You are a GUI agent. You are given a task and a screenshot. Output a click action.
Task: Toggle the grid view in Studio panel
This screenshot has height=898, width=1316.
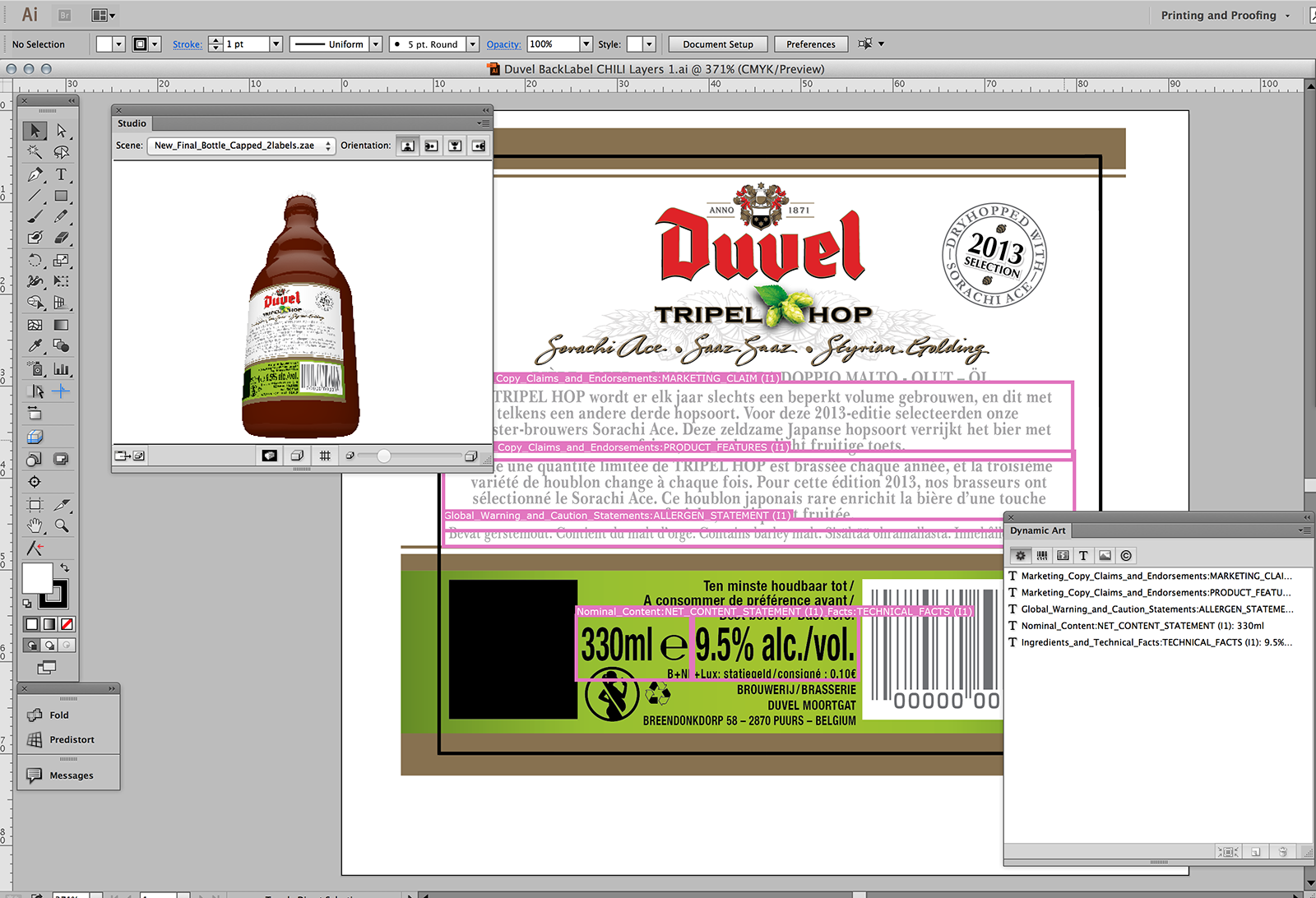(x=325, y=456)
